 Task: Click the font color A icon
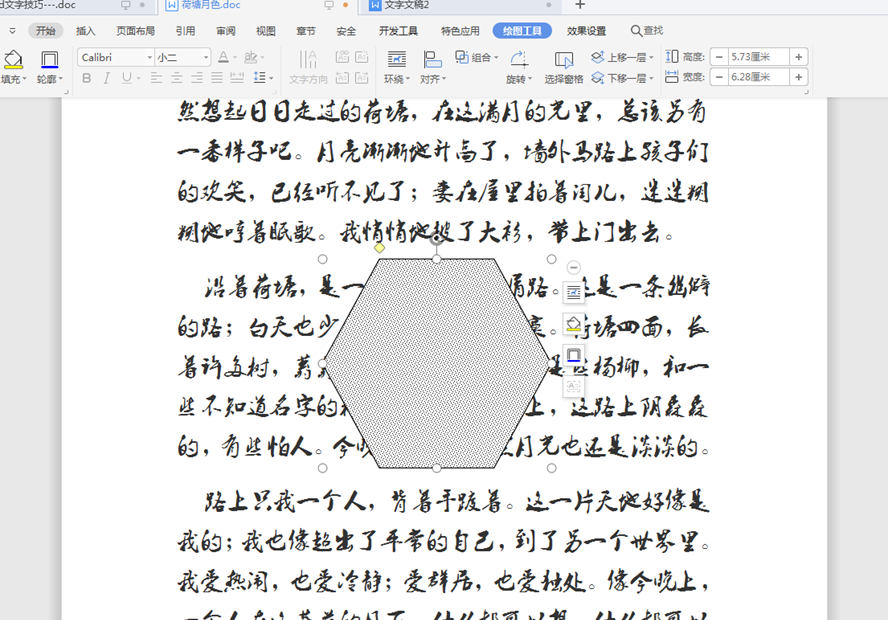pos(224,57)
